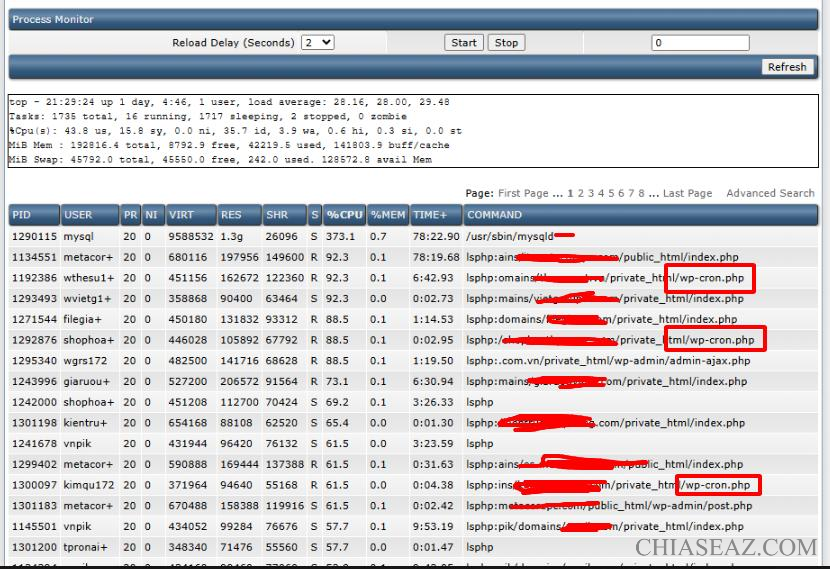Navigate to page 8 of results
The width and height of the screenshot is (830, 569).
pyautogui.click(x=640, y=193)
